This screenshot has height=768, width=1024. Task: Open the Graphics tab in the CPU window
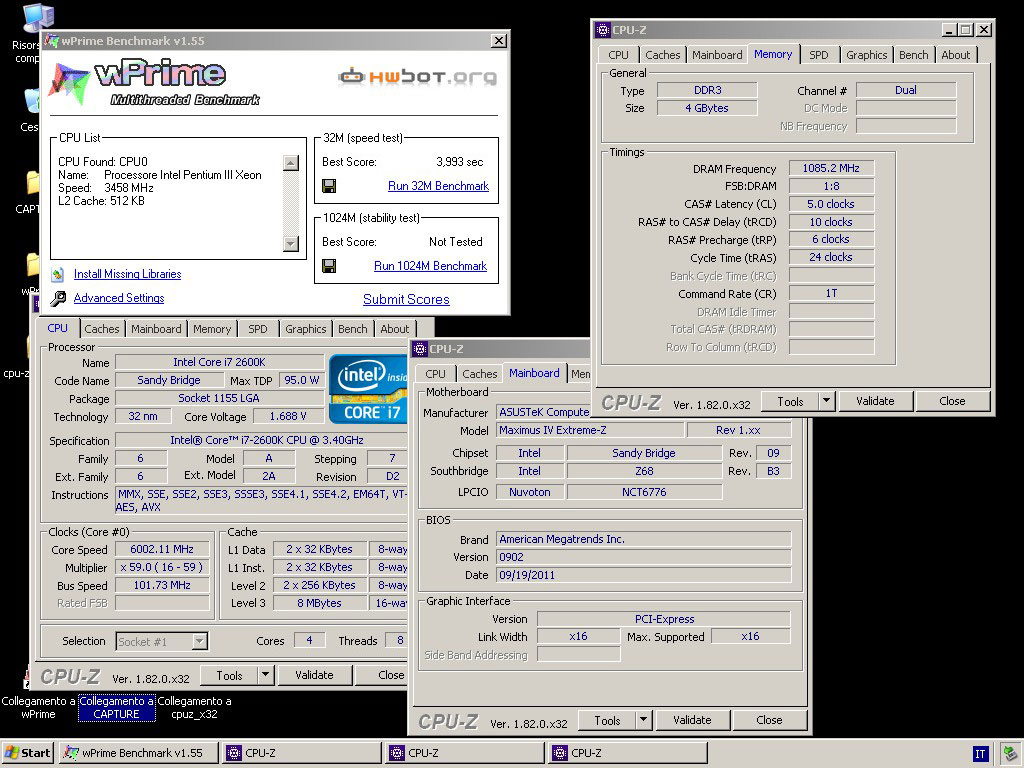pos(305,328)
